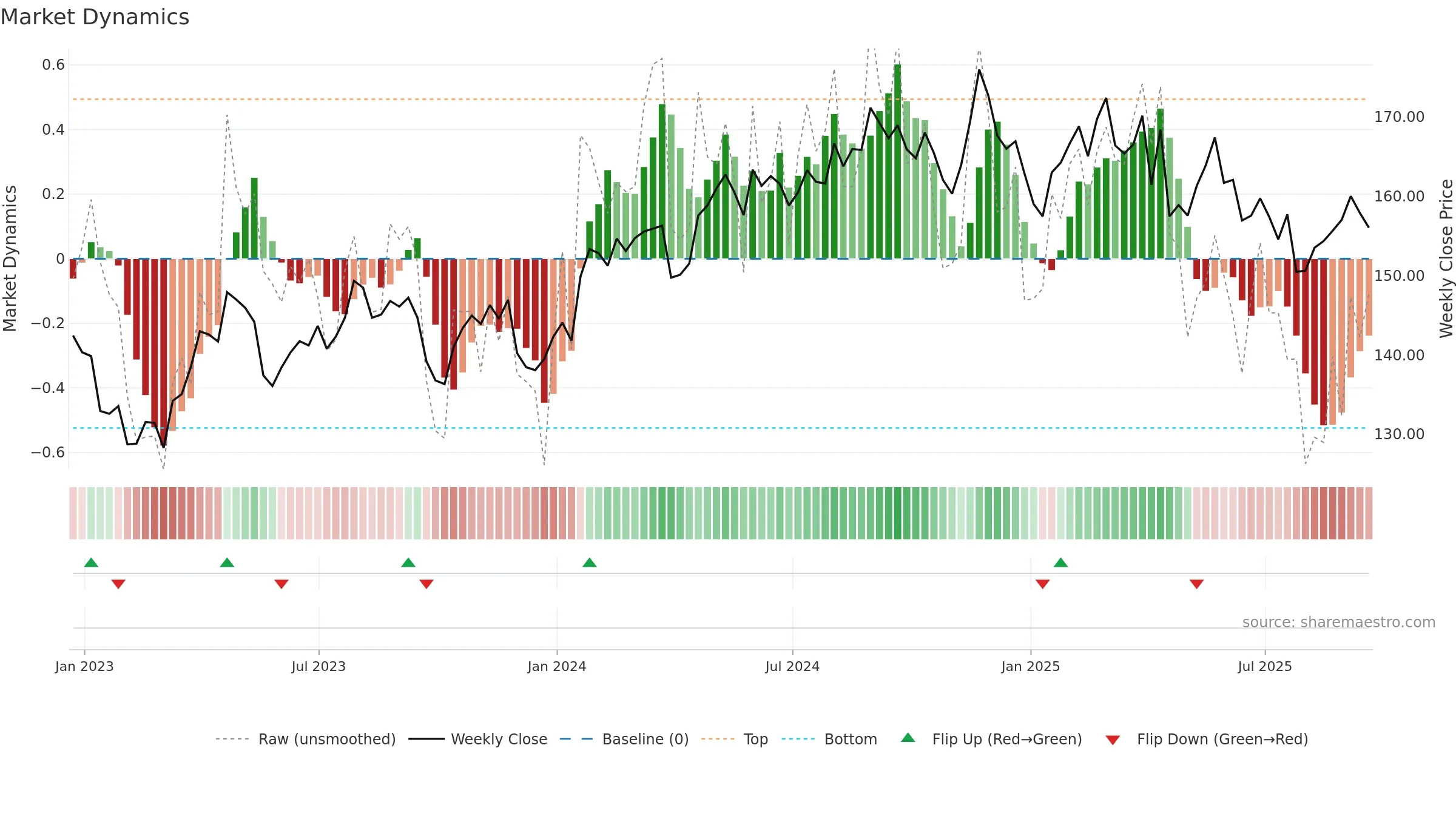Click the green flip-up triangle just after Jan 2025
This screenshot has width=1456, height=819.
pos(1060,562)
